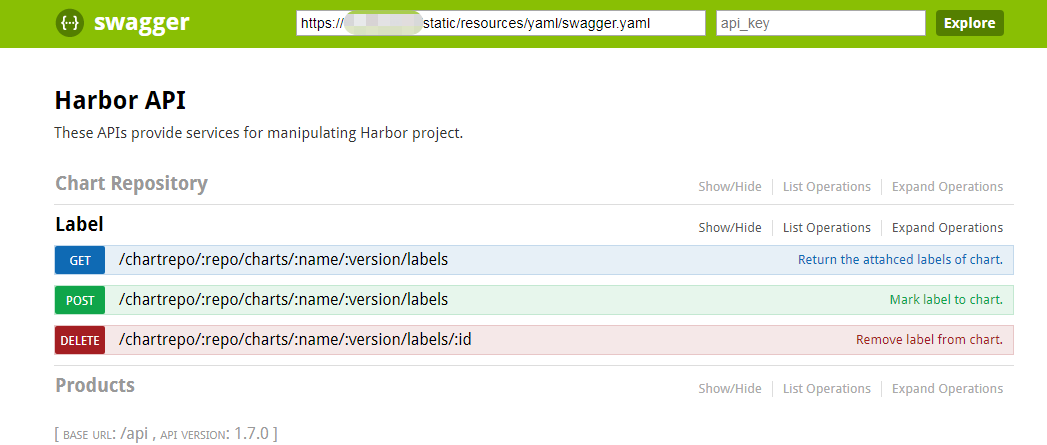Click the DELETE method badge

coord(80,340)
